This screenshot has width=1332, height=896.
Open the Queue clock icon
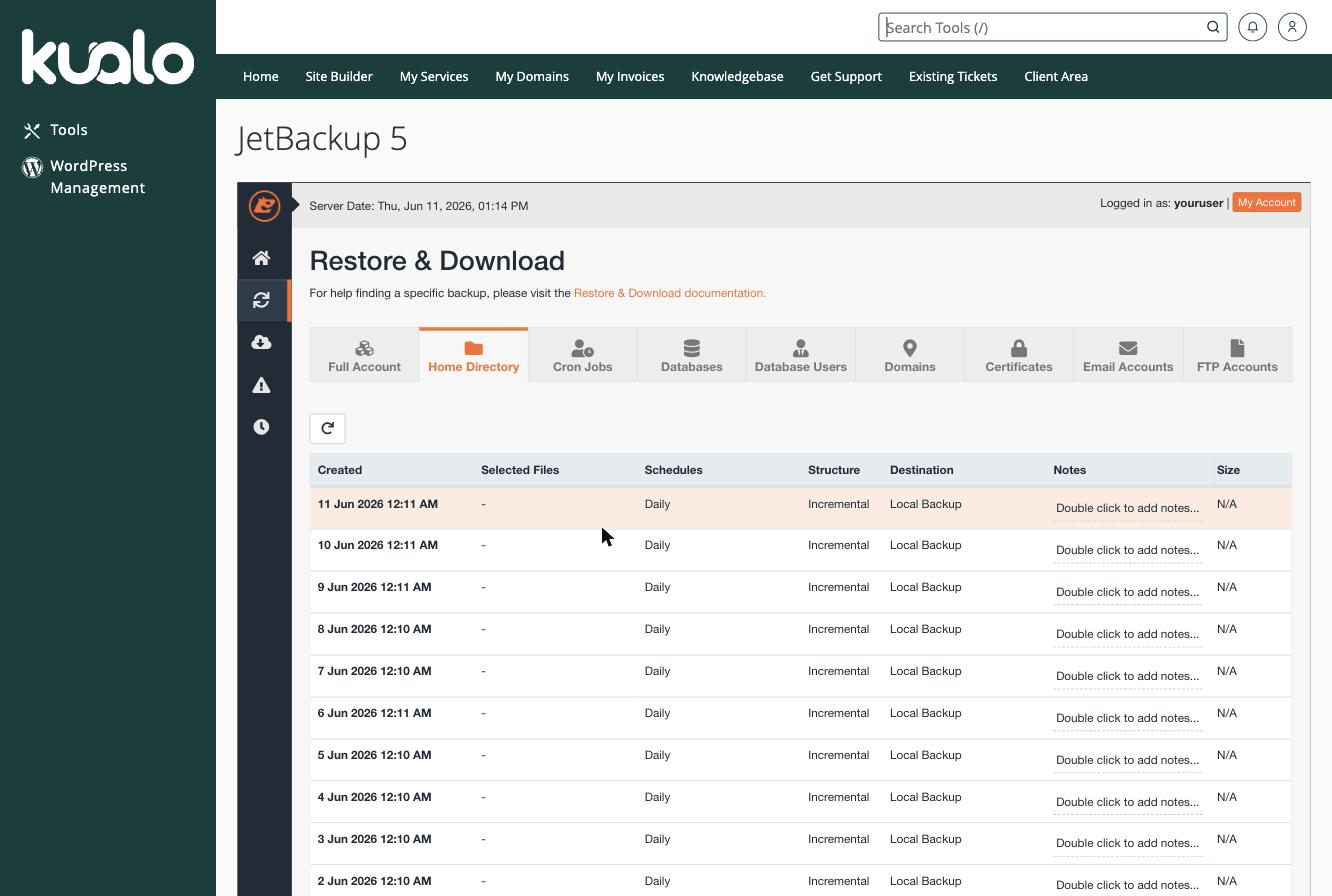(x=261, y=427)
